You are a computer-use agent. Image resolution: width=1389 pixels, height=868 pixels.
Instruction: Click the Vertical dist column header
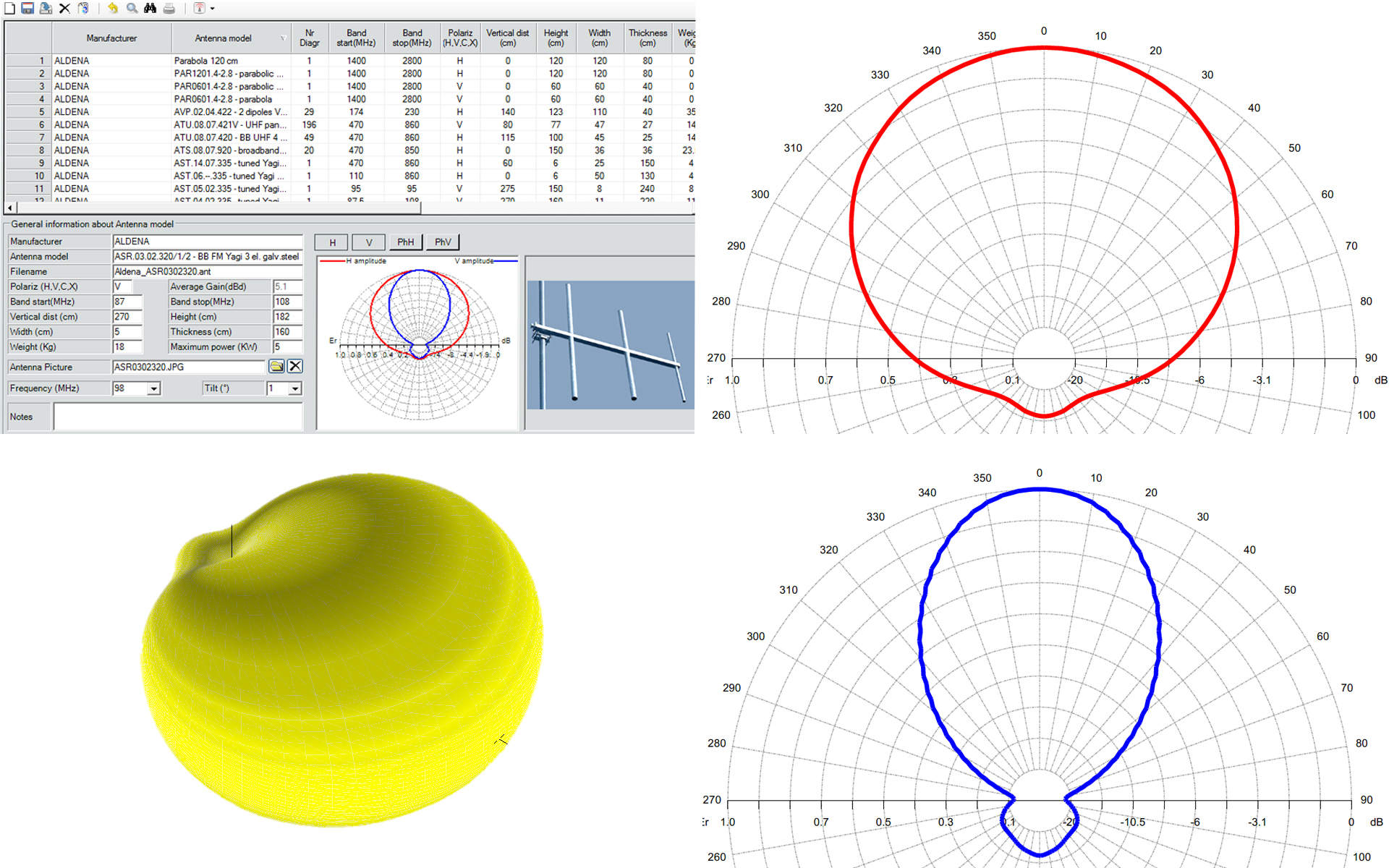click(507, 38)
